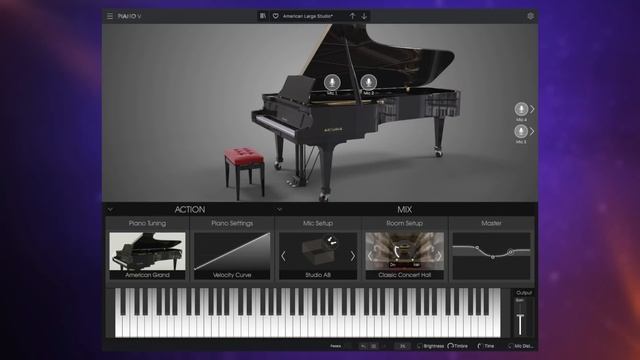
Task: Open the Piano Tuning panel
Action: coord(147,223)
